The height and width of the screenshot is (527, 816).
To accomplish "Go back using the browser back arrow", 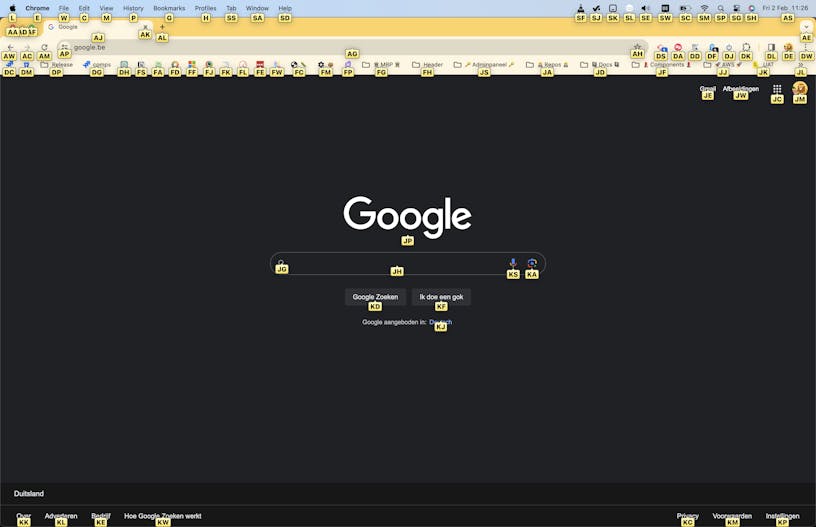I will 10,47.
